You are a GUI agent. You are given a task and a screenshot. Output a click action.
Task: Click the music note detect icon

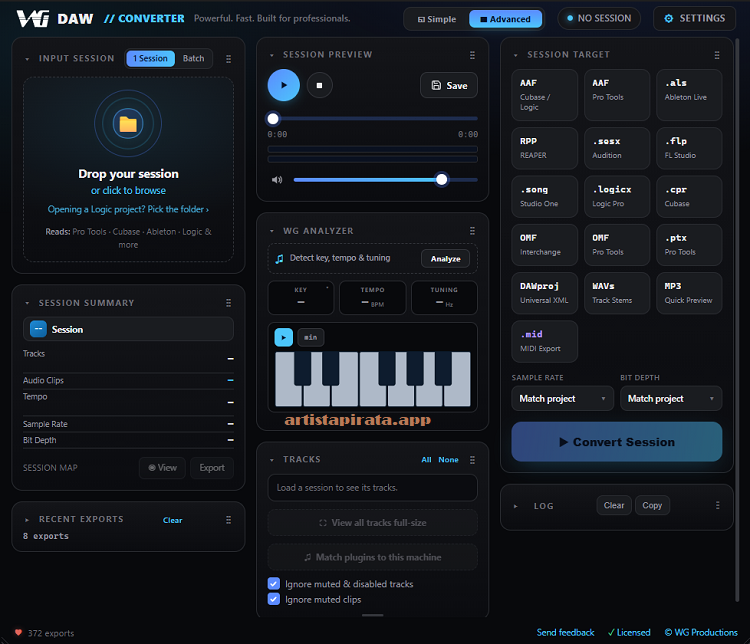pos(279,259)
